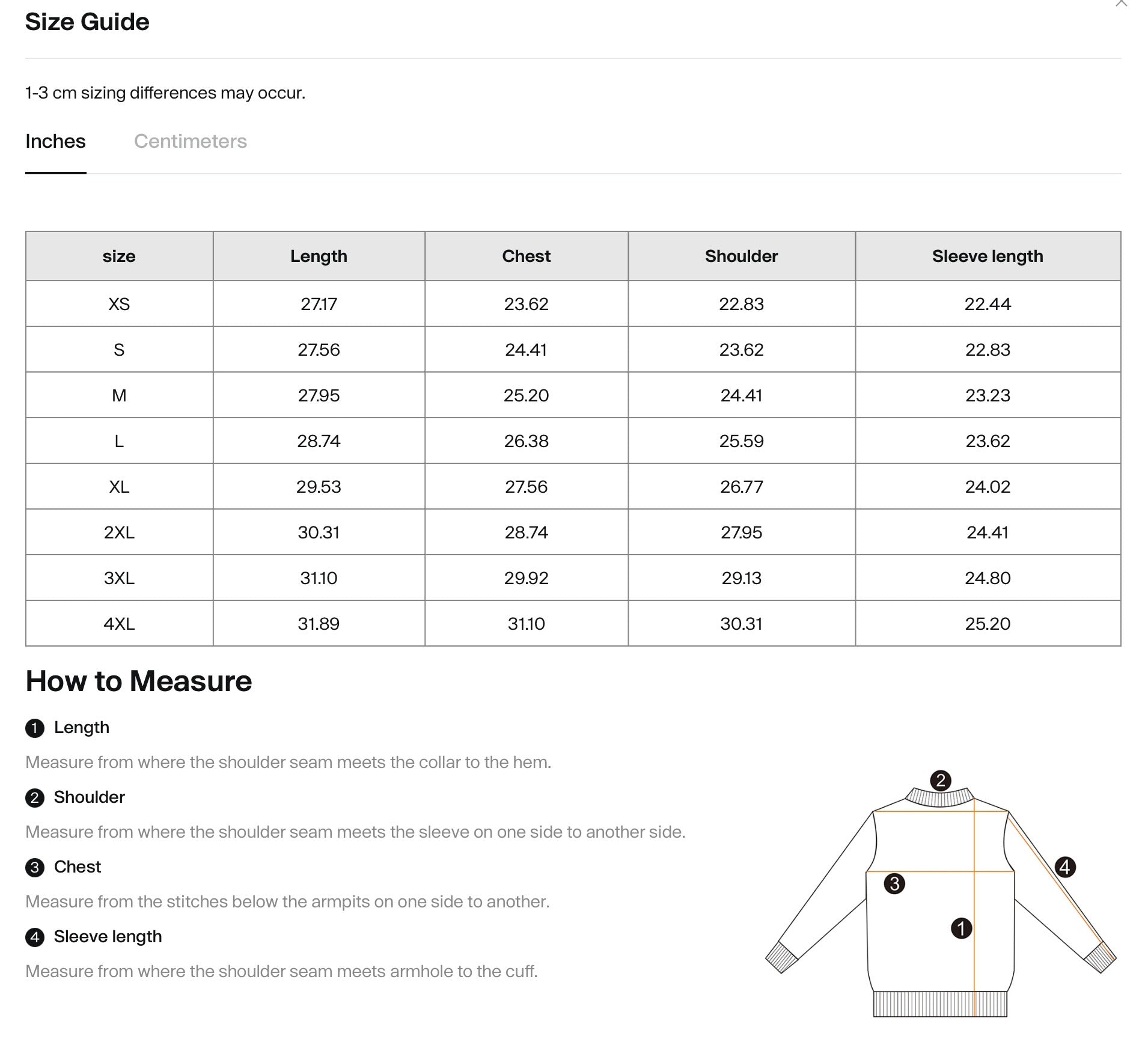Click the Shoulder column header
Image resolution: width=1148 pixels, height=1039 pixels.
point(741,256)
